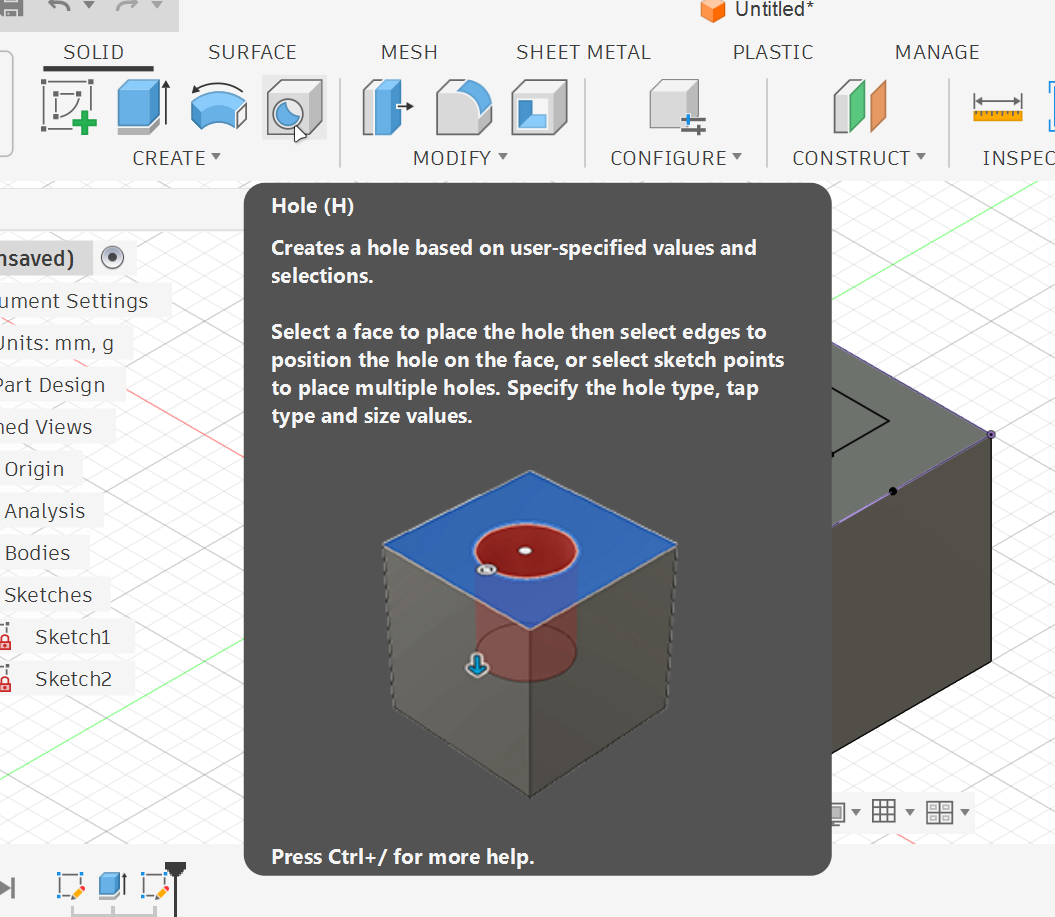
Task: Open the grid settings dropdown arrow
Action: pos(910,812)
